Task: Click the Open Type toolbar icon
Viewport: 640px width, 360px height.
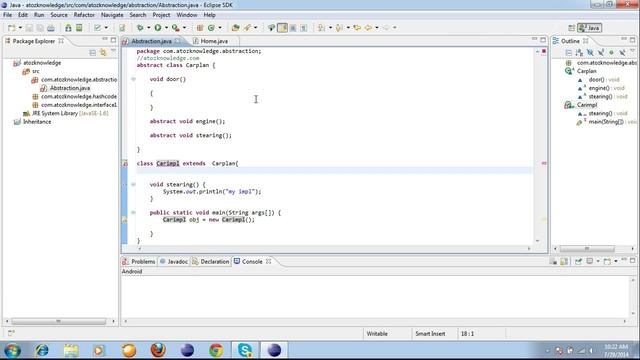Action: [x=236, y=28]
